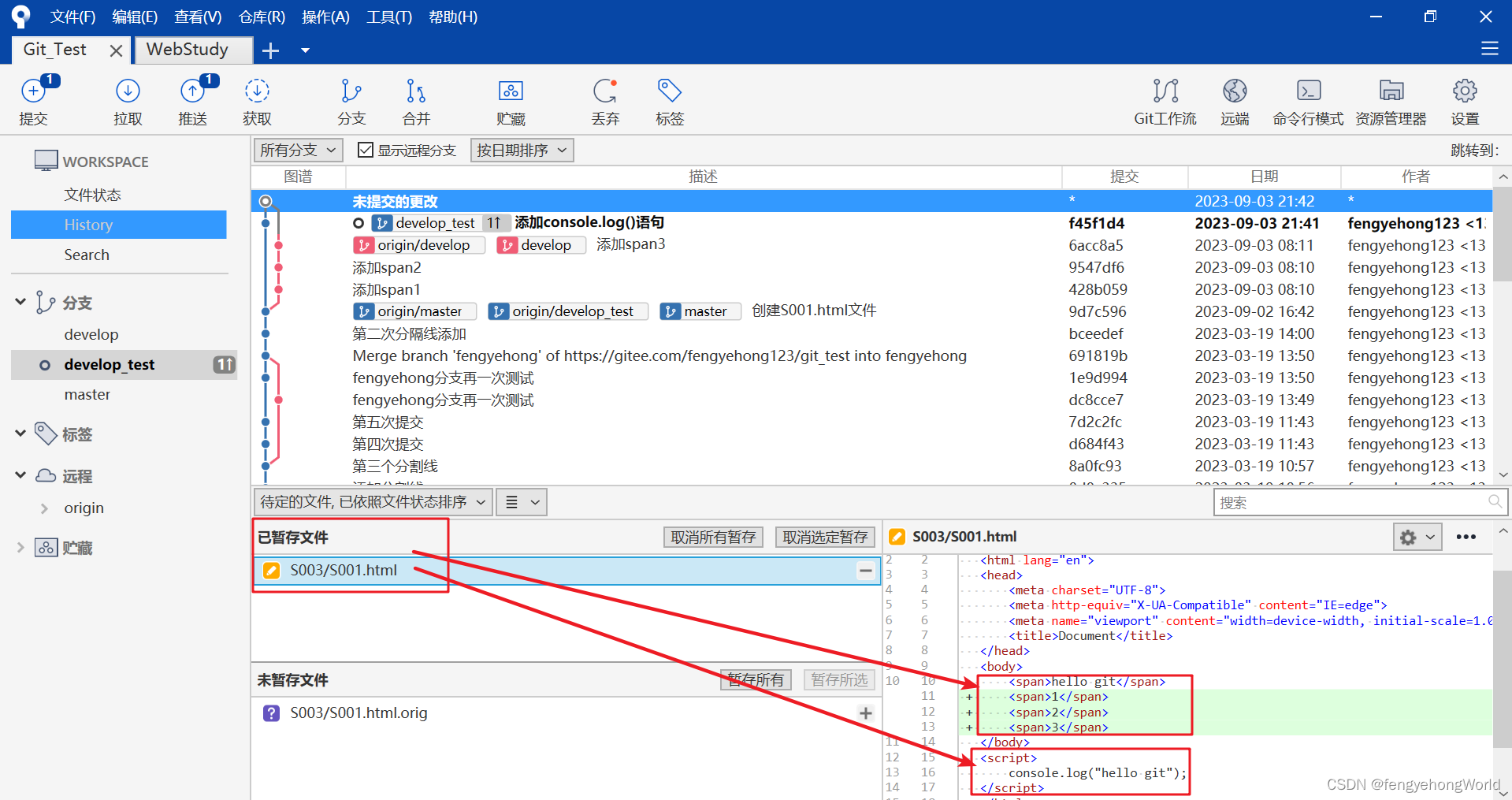Open the diff panel three-dots menu

click(1466, 537)
